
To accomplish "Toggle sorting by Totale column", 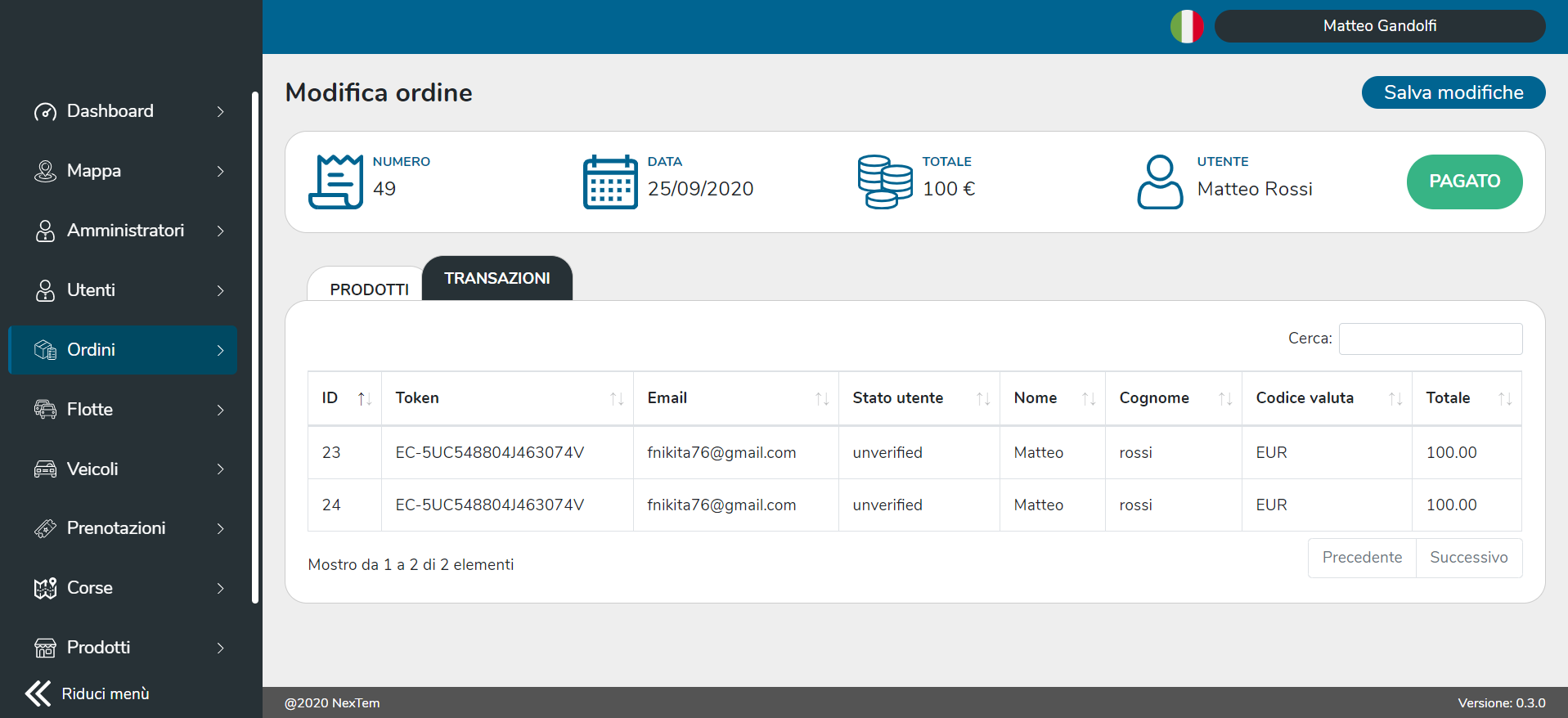I will (x=1504, y=398).
